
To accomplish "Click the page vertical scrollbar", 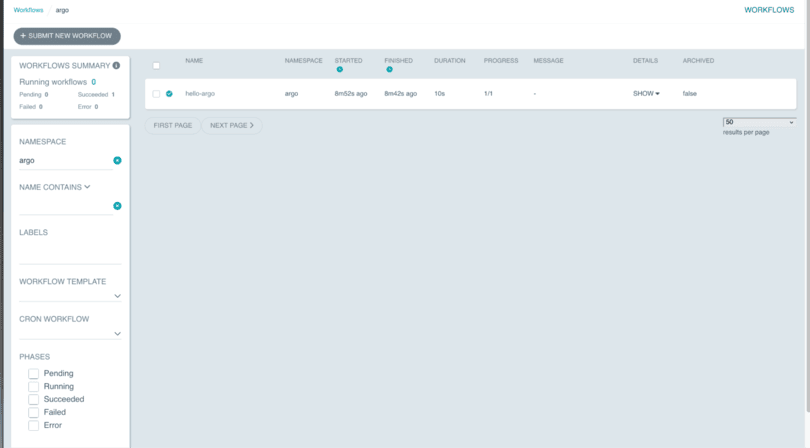I will pyautogui.click(x=807, y=207).
